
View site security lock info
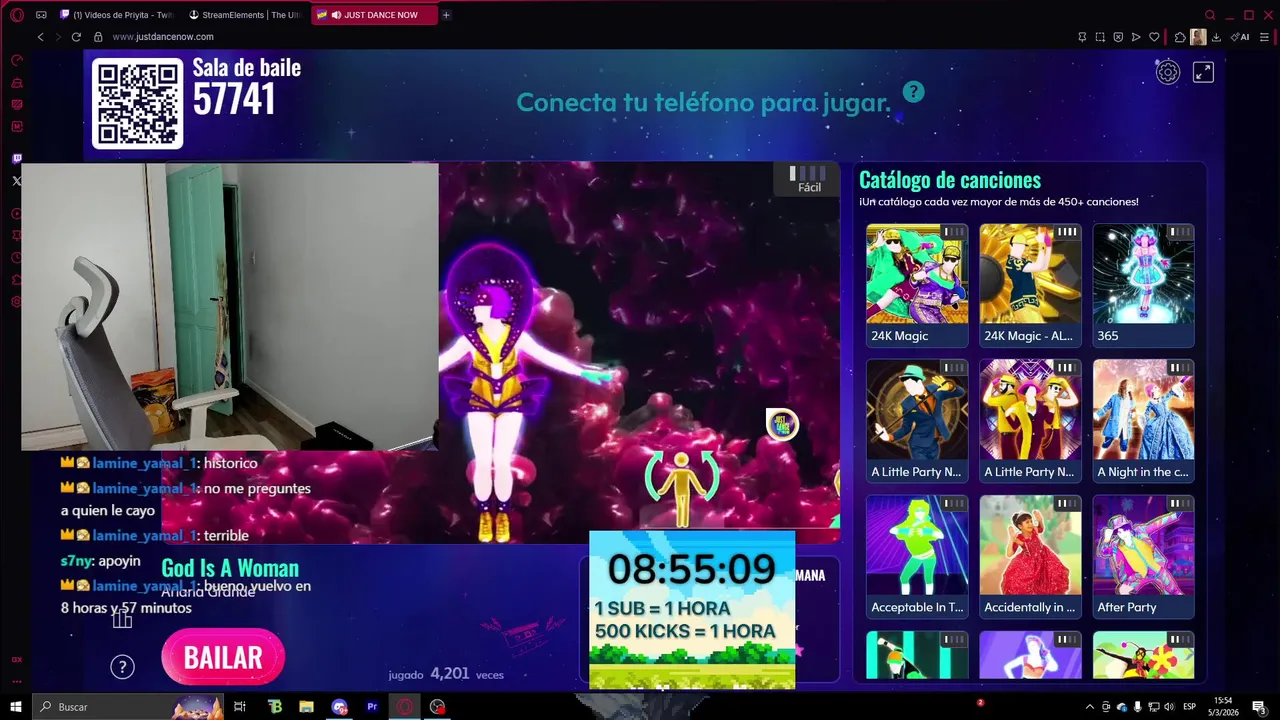[x=98, y=37]
